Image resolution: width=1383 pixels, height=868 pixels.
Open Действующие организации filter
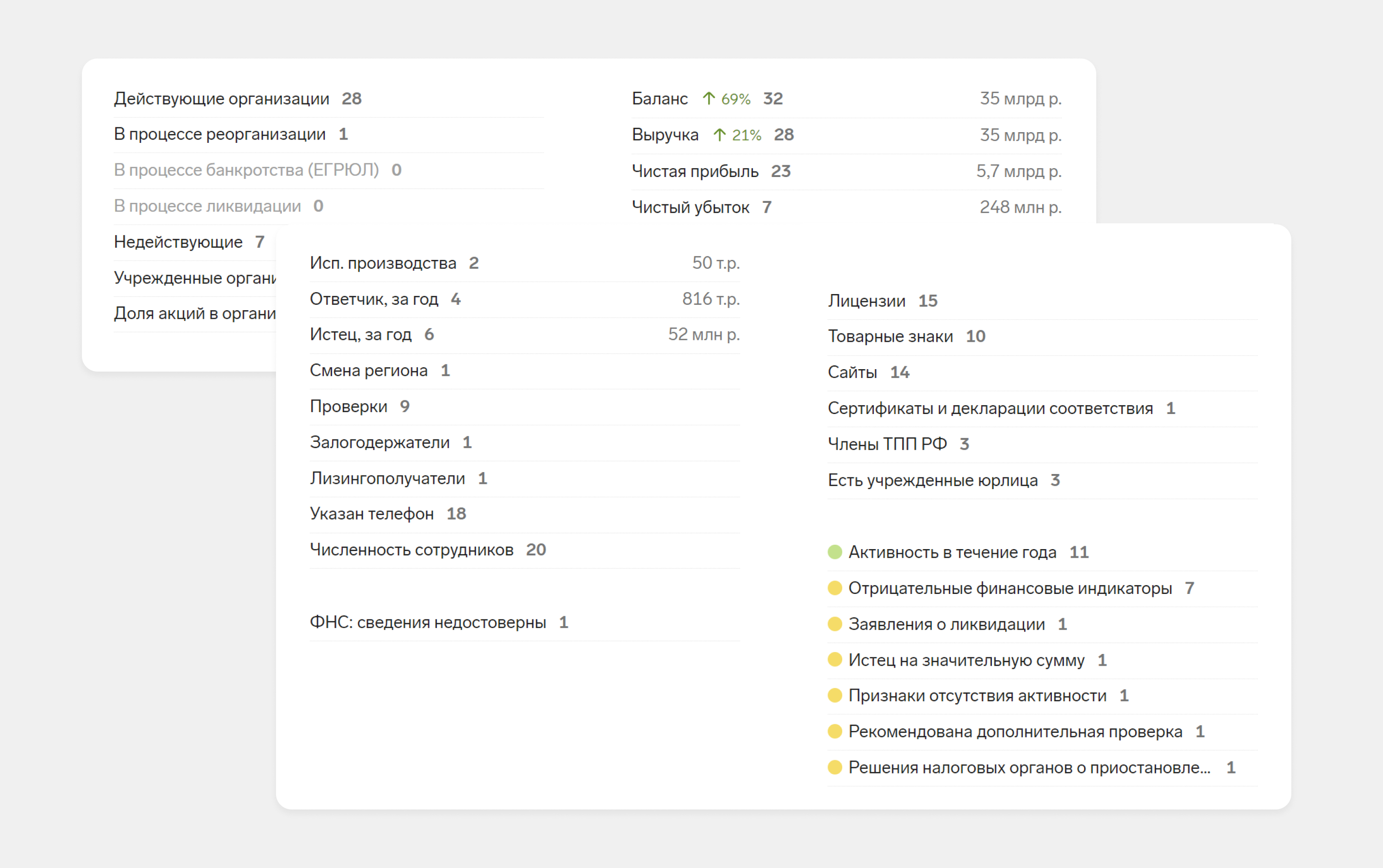(328, 99)
